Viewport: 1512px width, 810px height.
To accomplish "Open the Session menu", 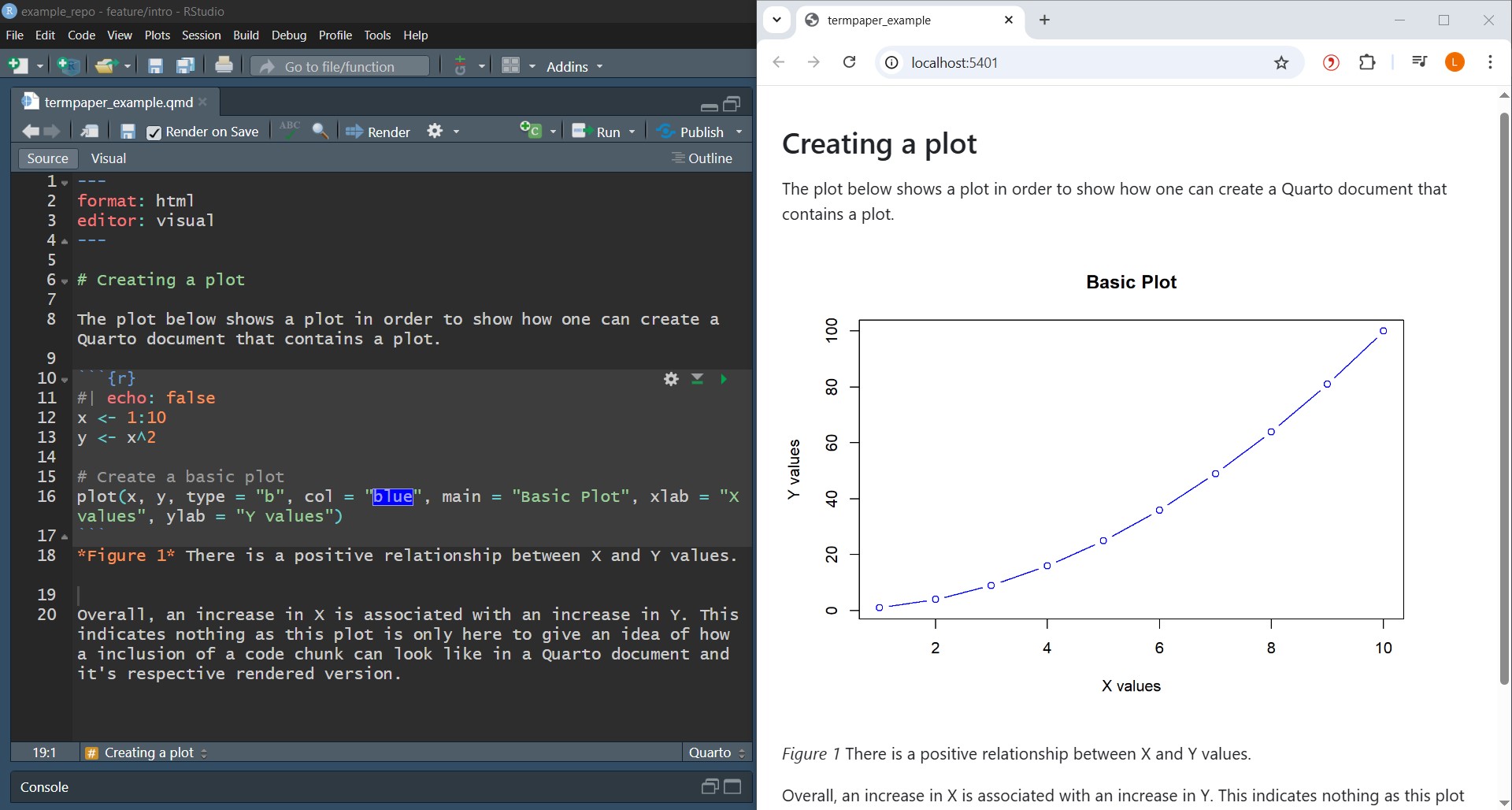I will pos(201,35).
